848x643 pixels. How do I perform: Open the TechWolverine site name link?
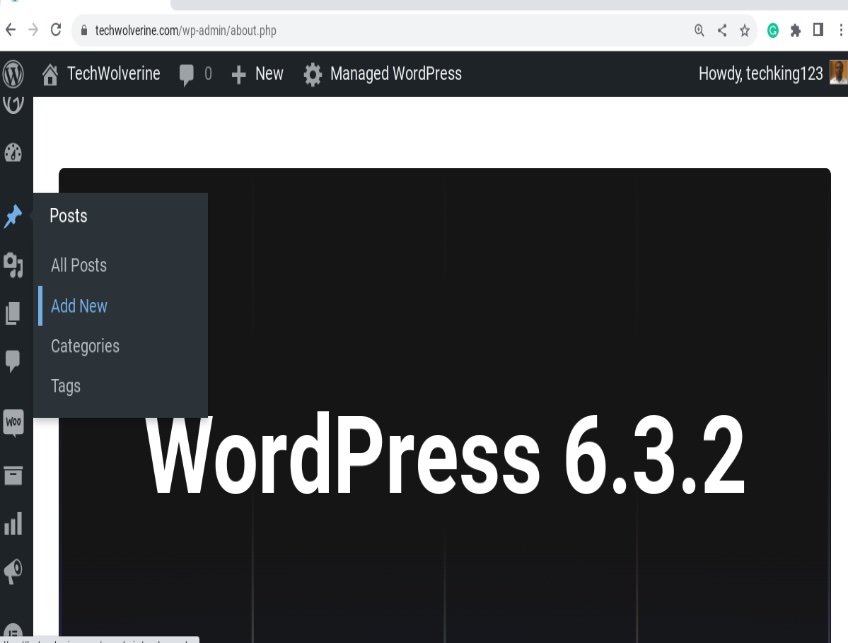[x=114, y=74]
